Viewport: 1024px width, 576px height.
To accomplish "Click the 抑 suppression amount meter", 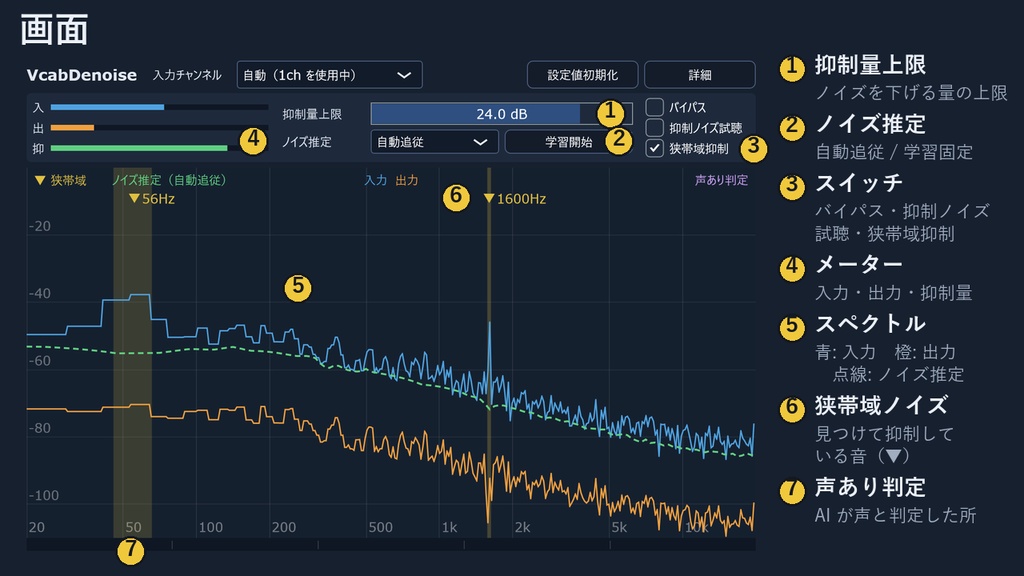I will point(159,148).
